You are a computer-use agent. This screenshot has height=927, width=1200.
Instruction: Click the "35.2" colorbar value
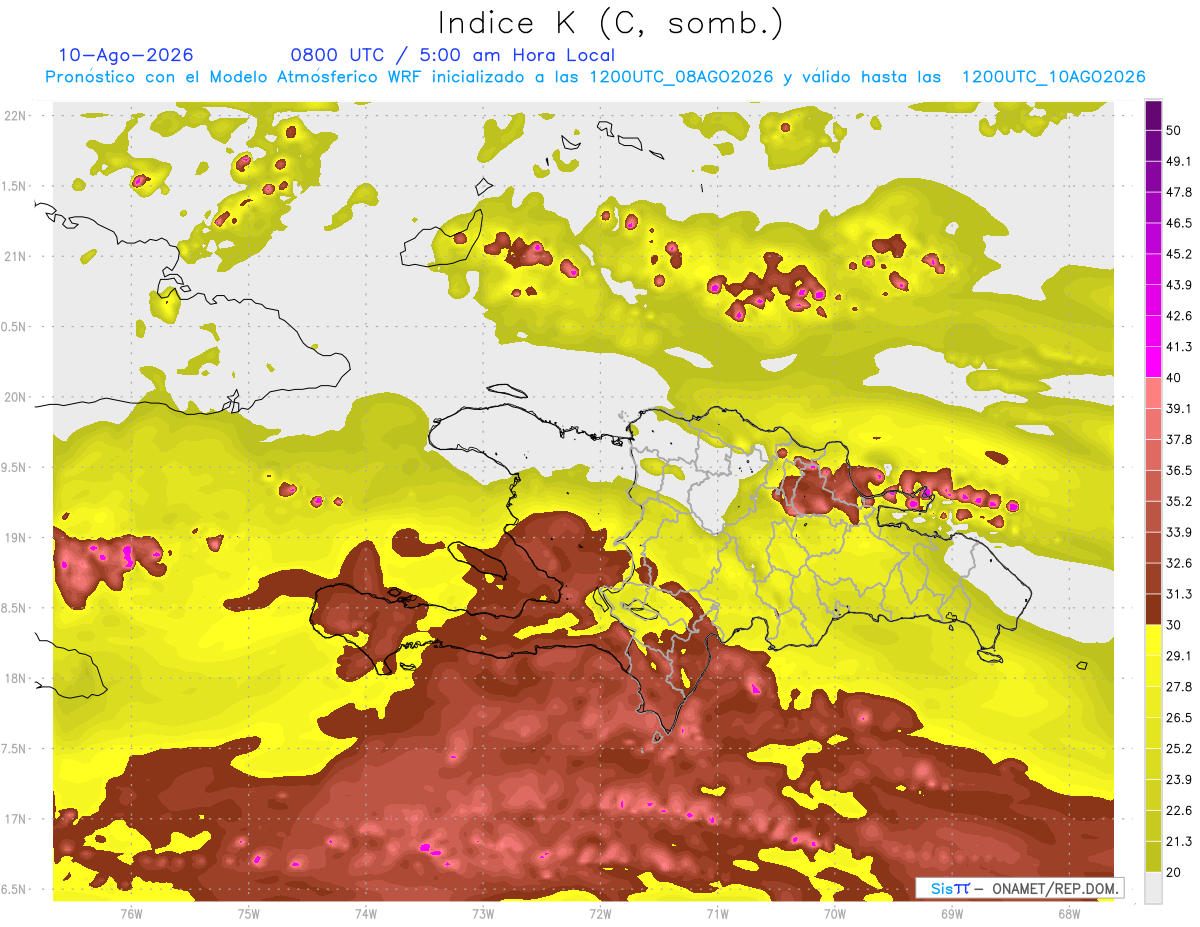(1179, 501)
